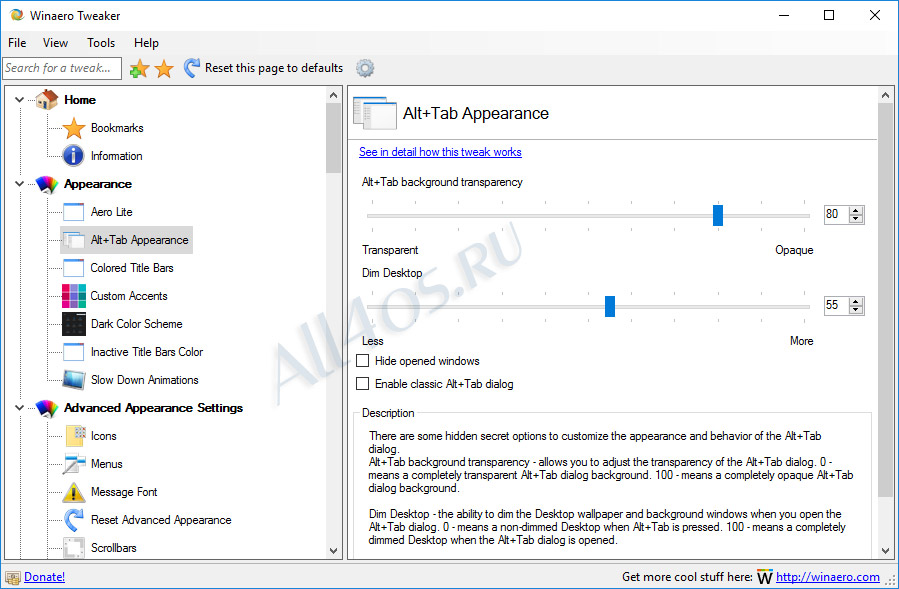Screen dimensions: 899x589
Task: Click the add bookmark star with plus icon
Action: pyautogui.click(x=139, y=69)
